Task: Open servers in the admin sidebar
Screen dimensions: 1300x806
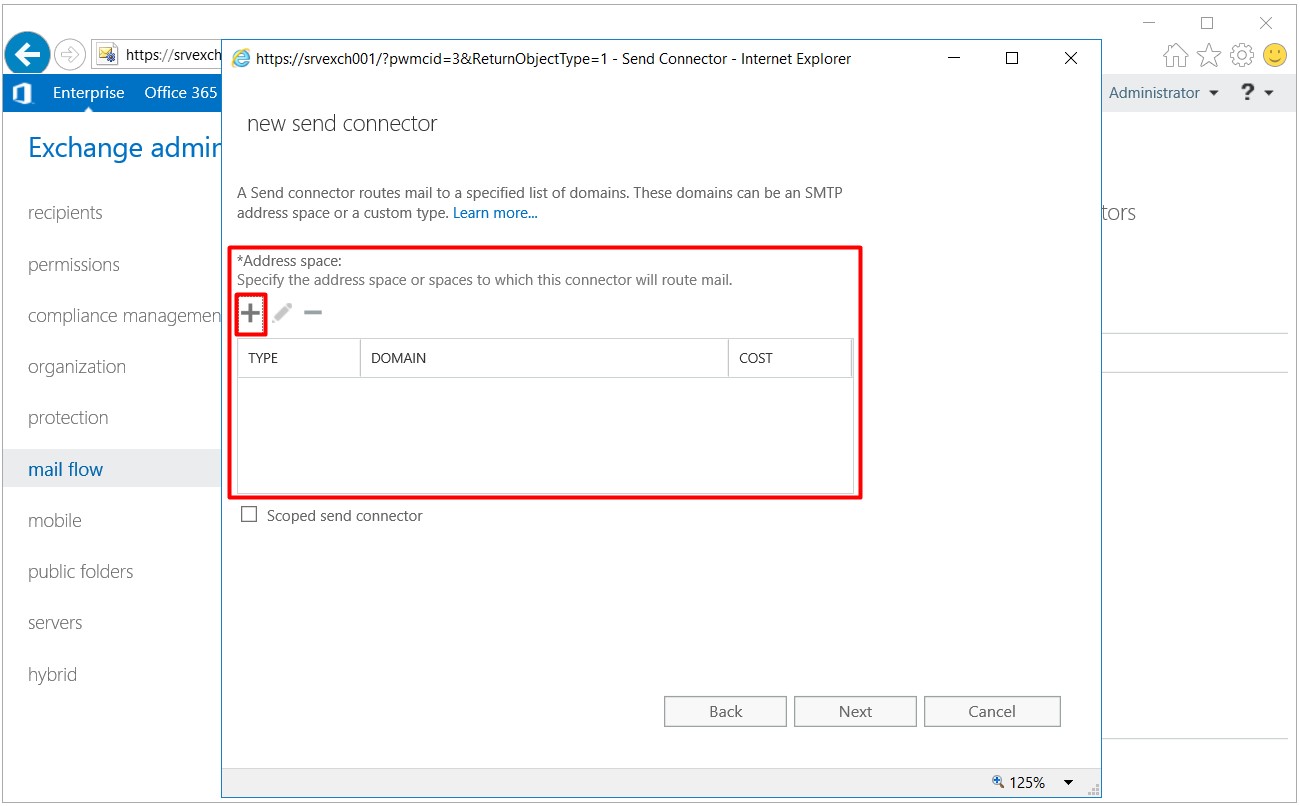Action: coord(55,623)
